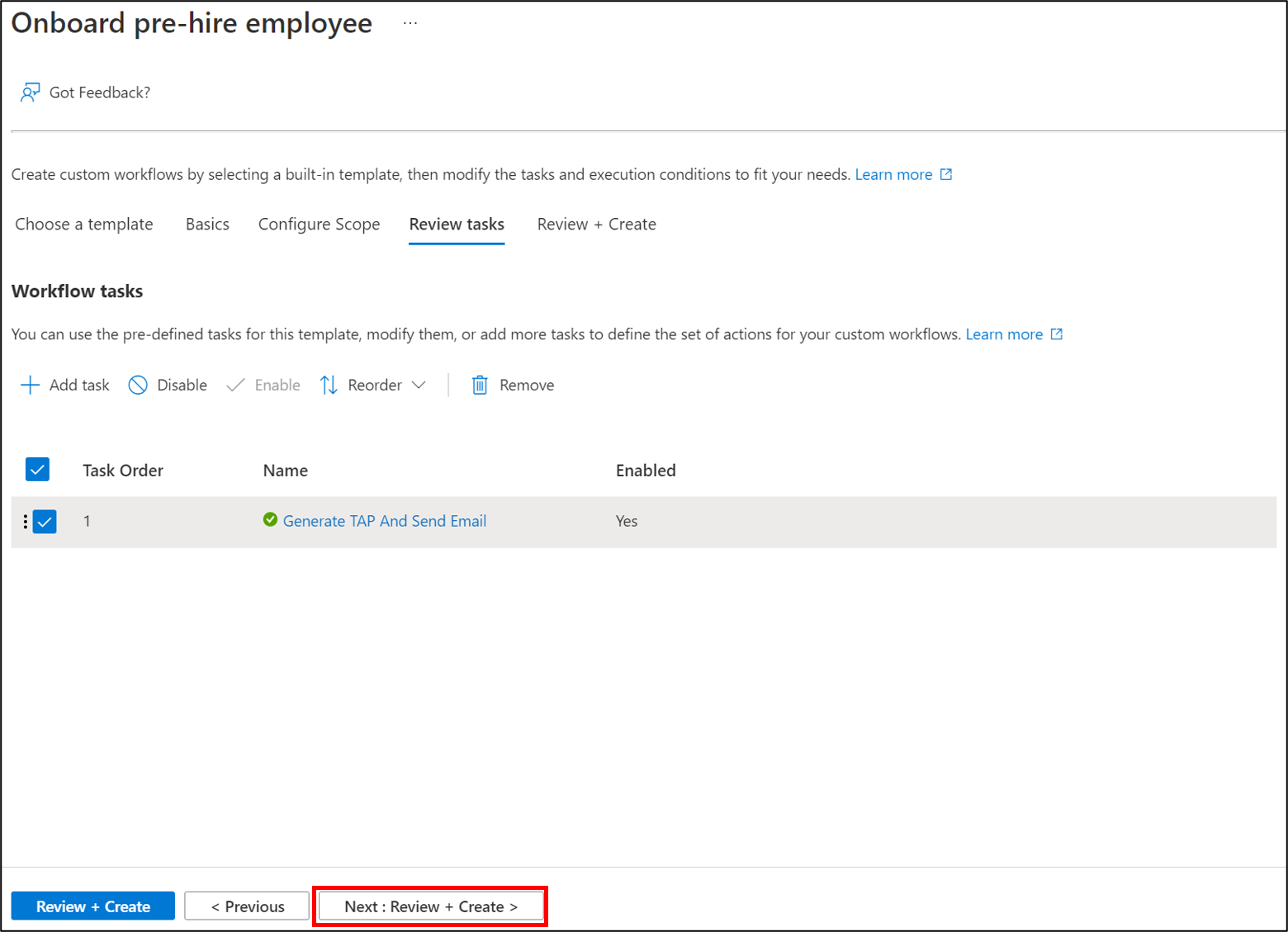
Task: Open the Generate TAP And Send Email task link
Action: pyautogui.click(x=385, y=521)
